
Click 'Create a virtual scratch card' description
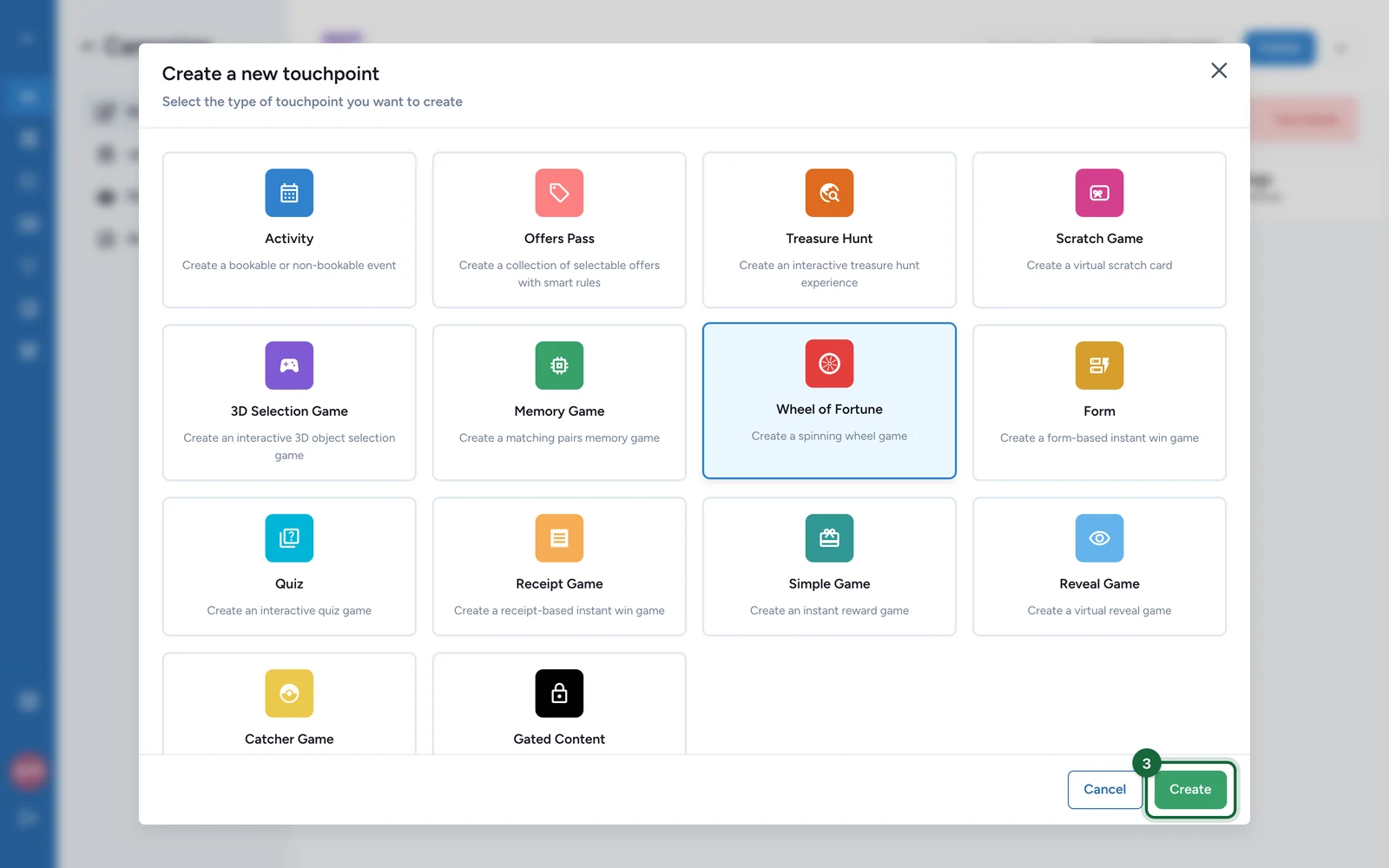click(1099, 266)
